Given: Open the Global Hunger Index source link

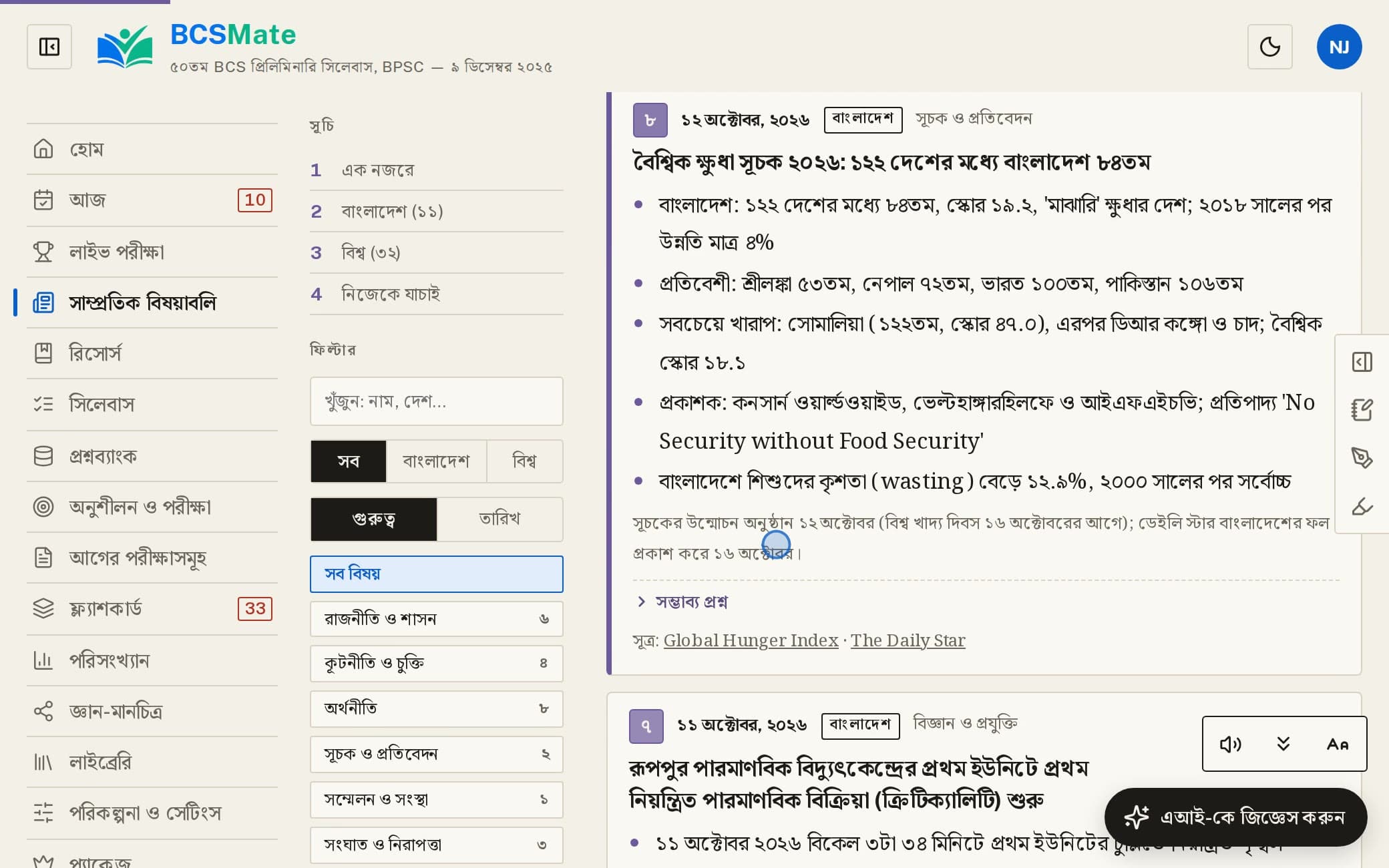Looking at the screenshot, I should click(751, 640).
